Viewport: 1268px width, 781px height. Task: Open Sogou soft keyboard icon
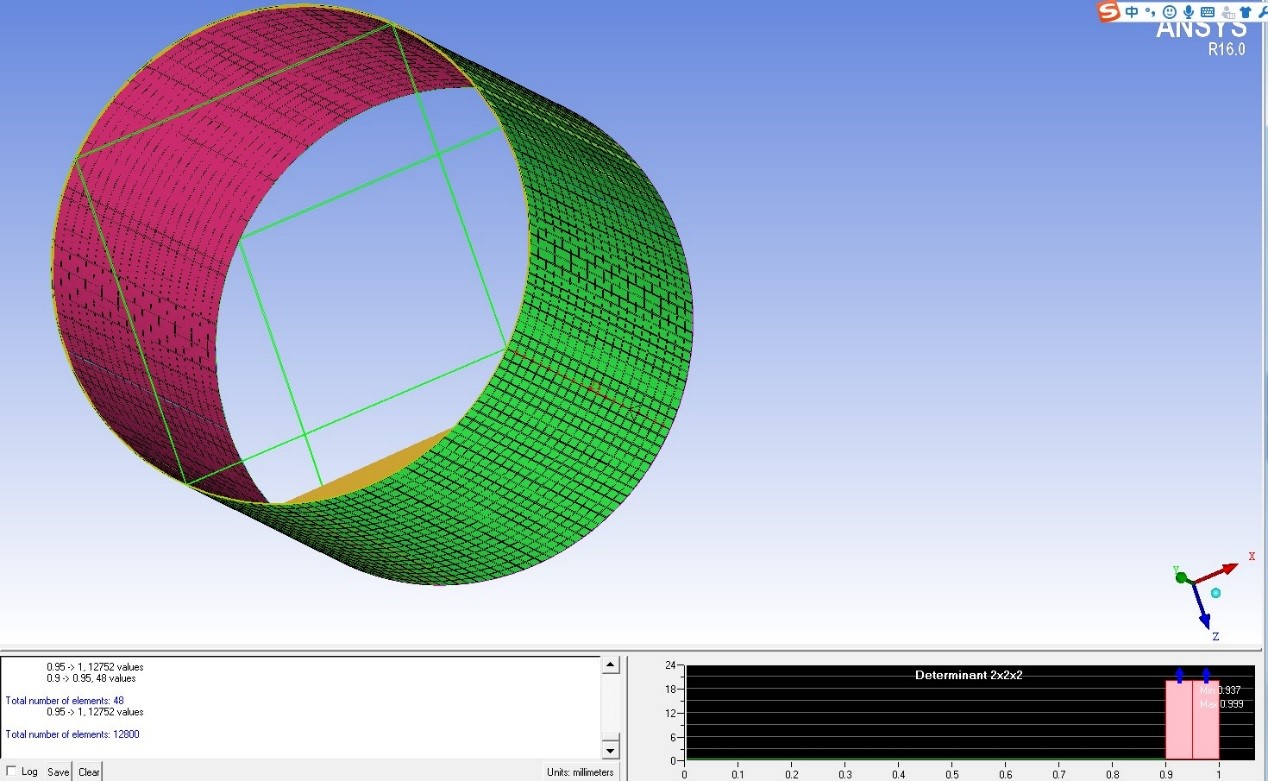point(1207,12)
